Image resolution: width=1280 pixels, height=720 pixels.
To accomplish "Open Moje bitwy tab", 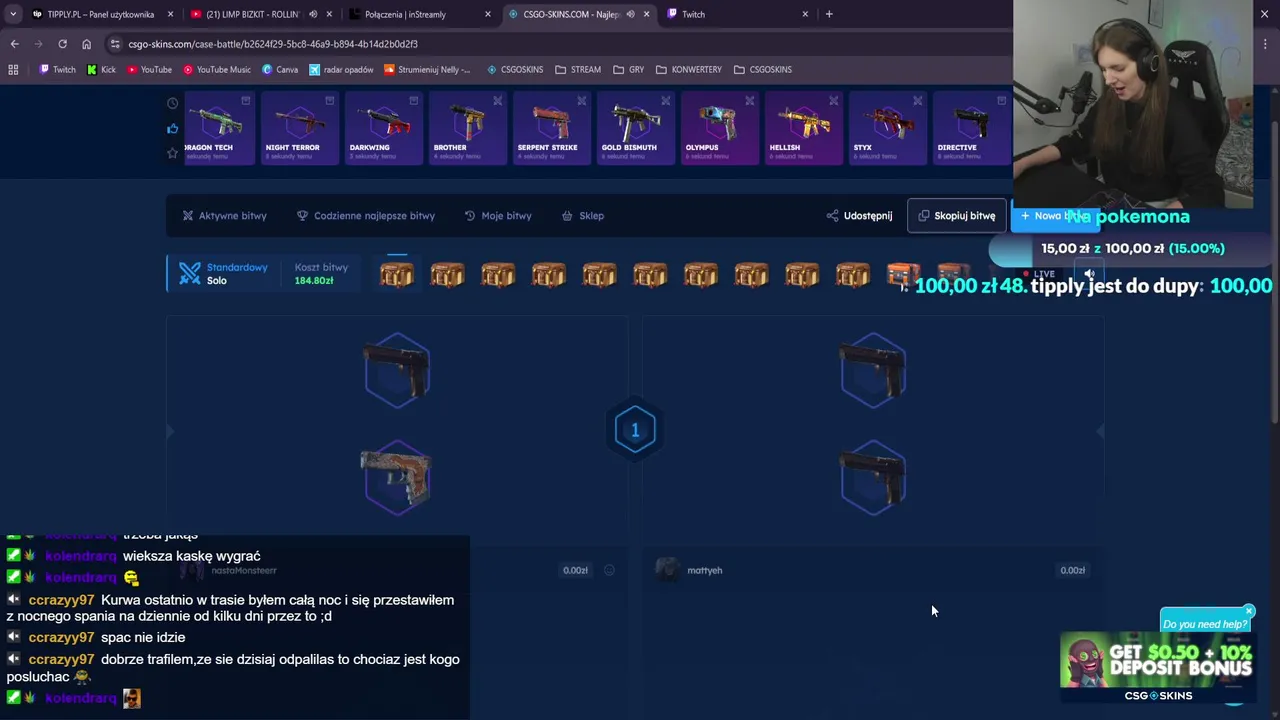I will coord(498,216).
